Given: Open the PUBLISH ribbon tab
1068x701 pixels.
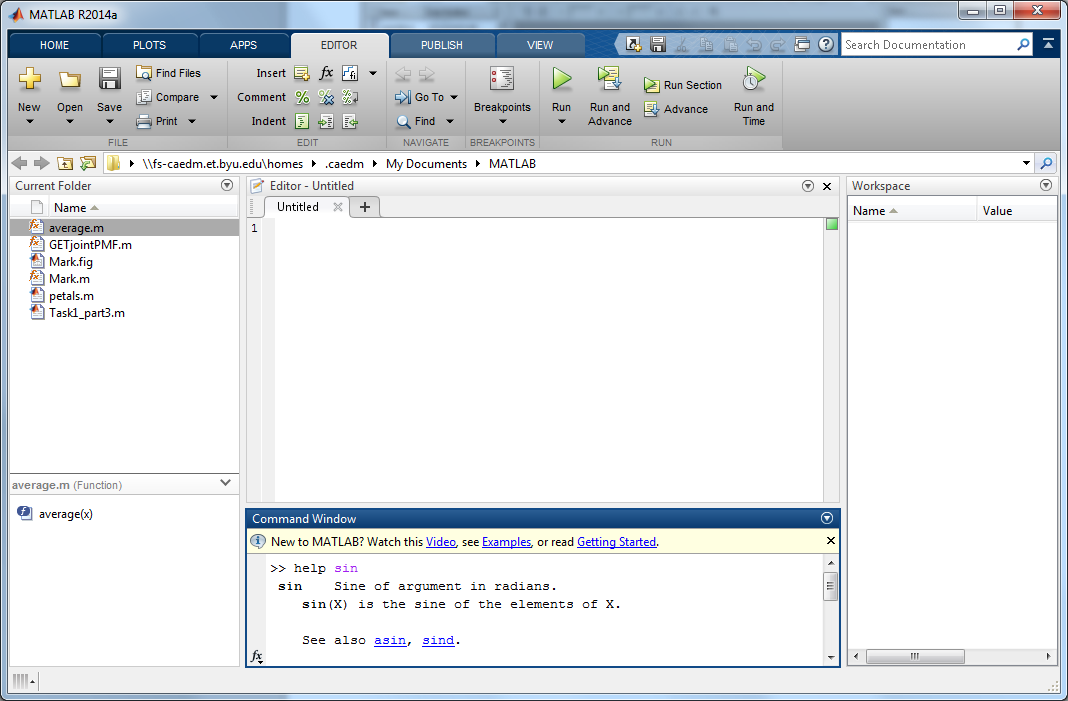Looking at the screenshot, I should [x=441, y=45].
